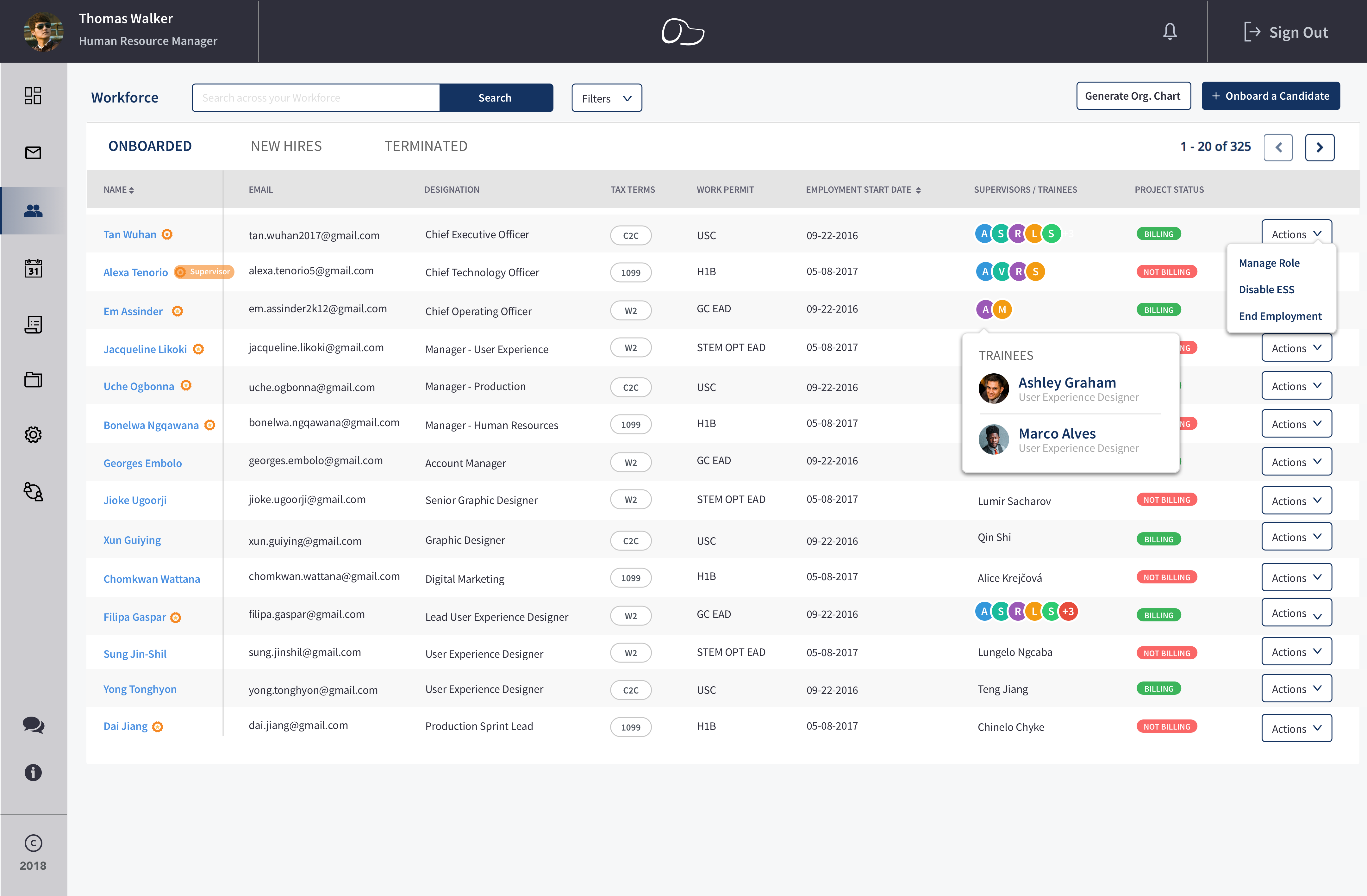
Task: Expand the Filters dropdown
Action: click(606, 98)
